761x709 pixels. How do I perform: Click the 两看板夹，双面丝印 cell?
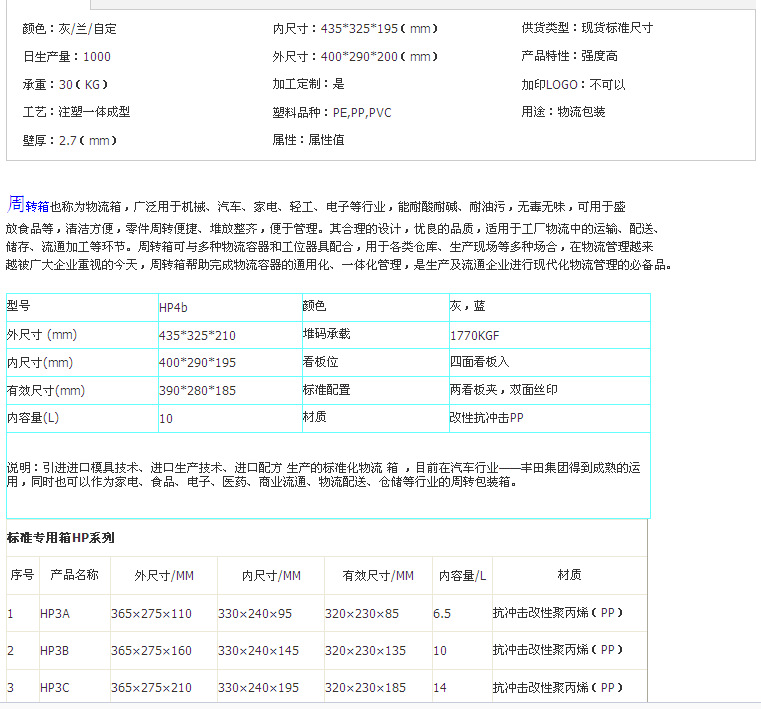(x=550, y=391)
